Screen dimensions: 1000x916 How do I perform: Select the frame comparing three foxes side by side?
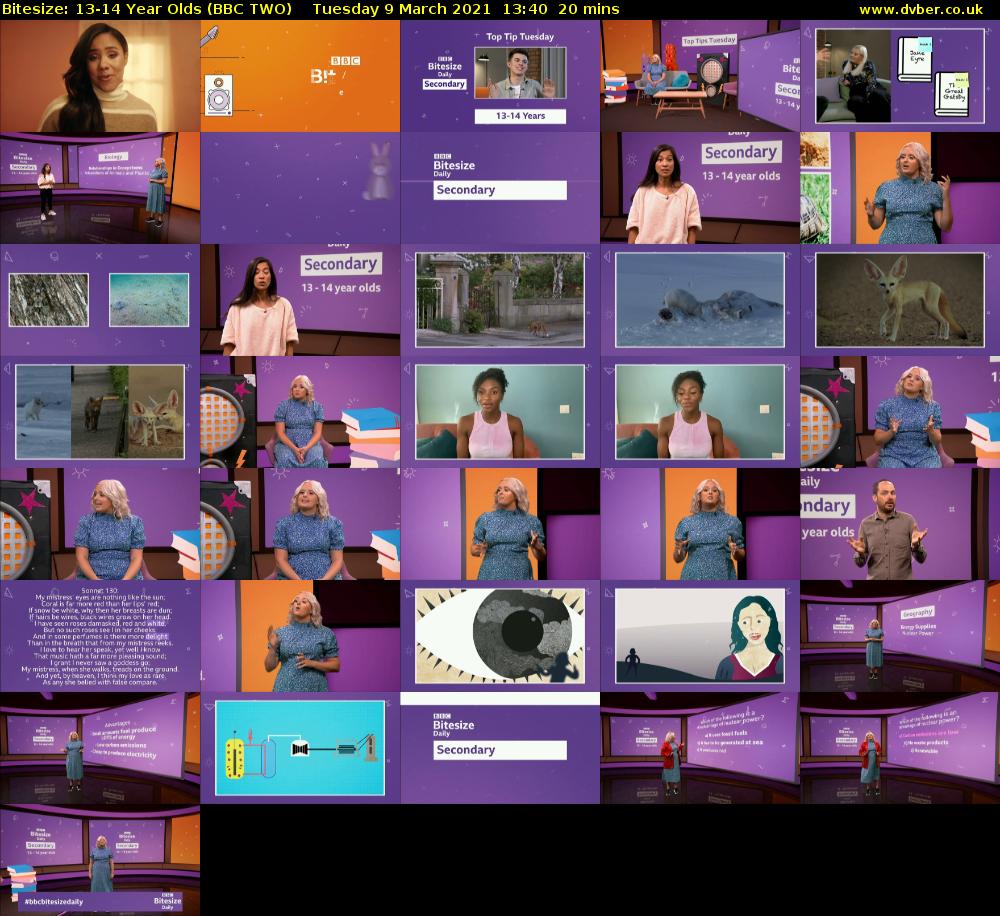pyautogui.click(x=100, y=412)
